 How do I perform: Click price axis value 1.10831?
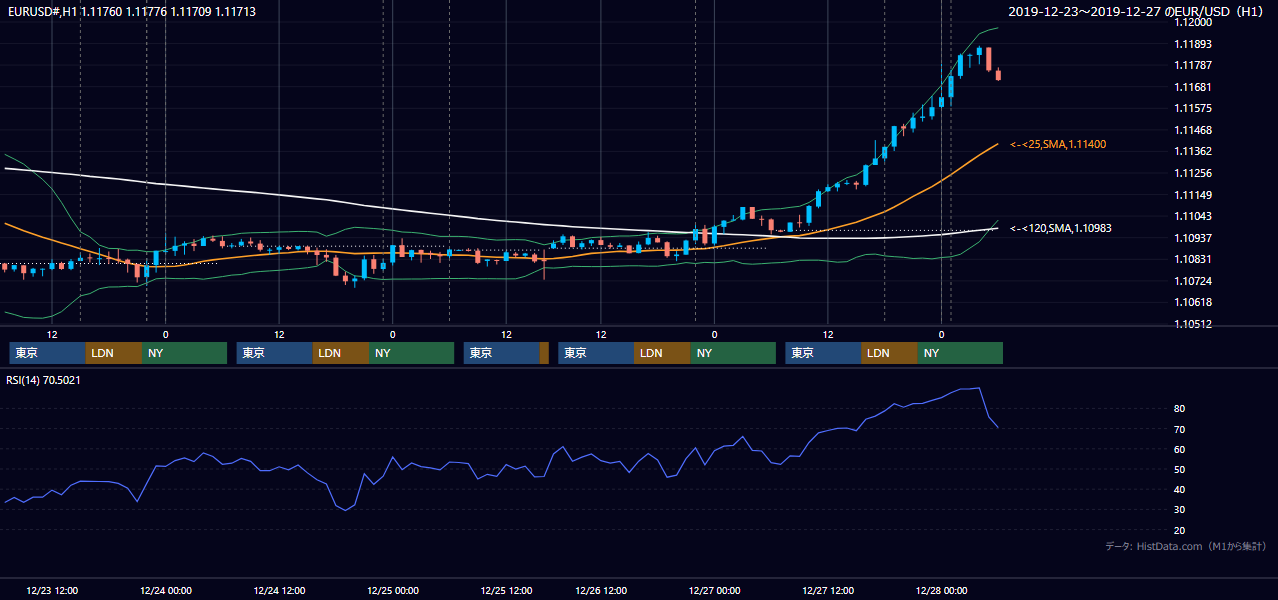(x=1192, y=259)
